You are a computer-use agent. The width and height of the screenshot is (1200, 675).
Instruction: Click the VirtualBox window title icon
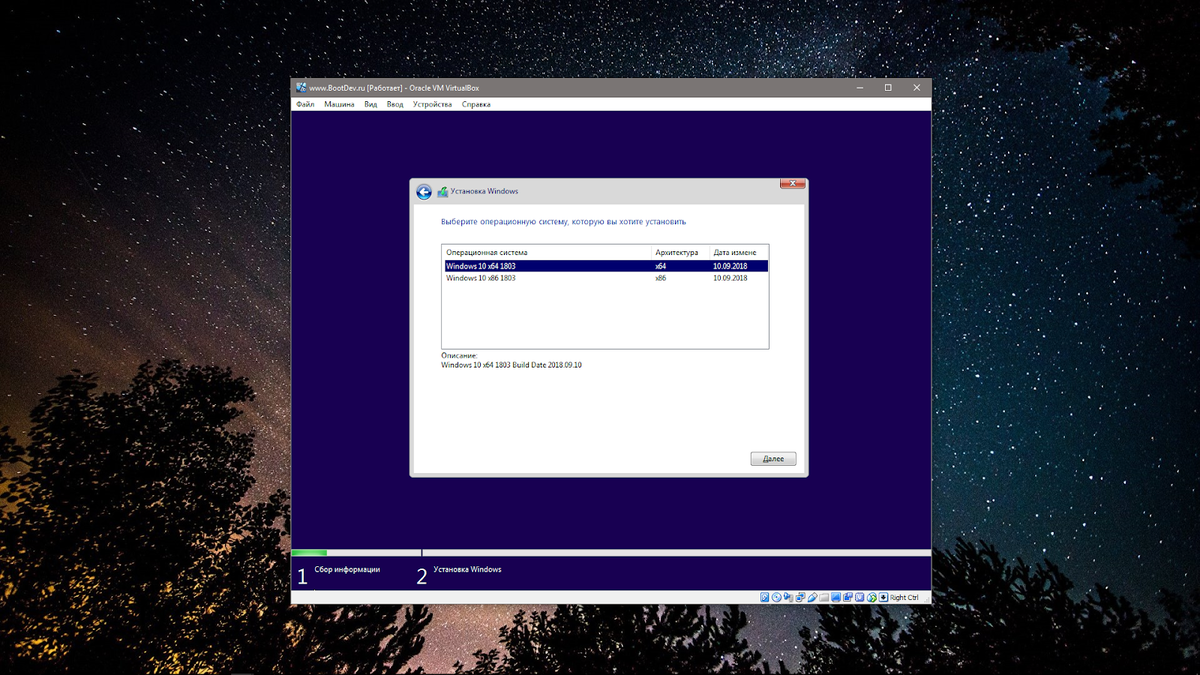coord(301,88)
